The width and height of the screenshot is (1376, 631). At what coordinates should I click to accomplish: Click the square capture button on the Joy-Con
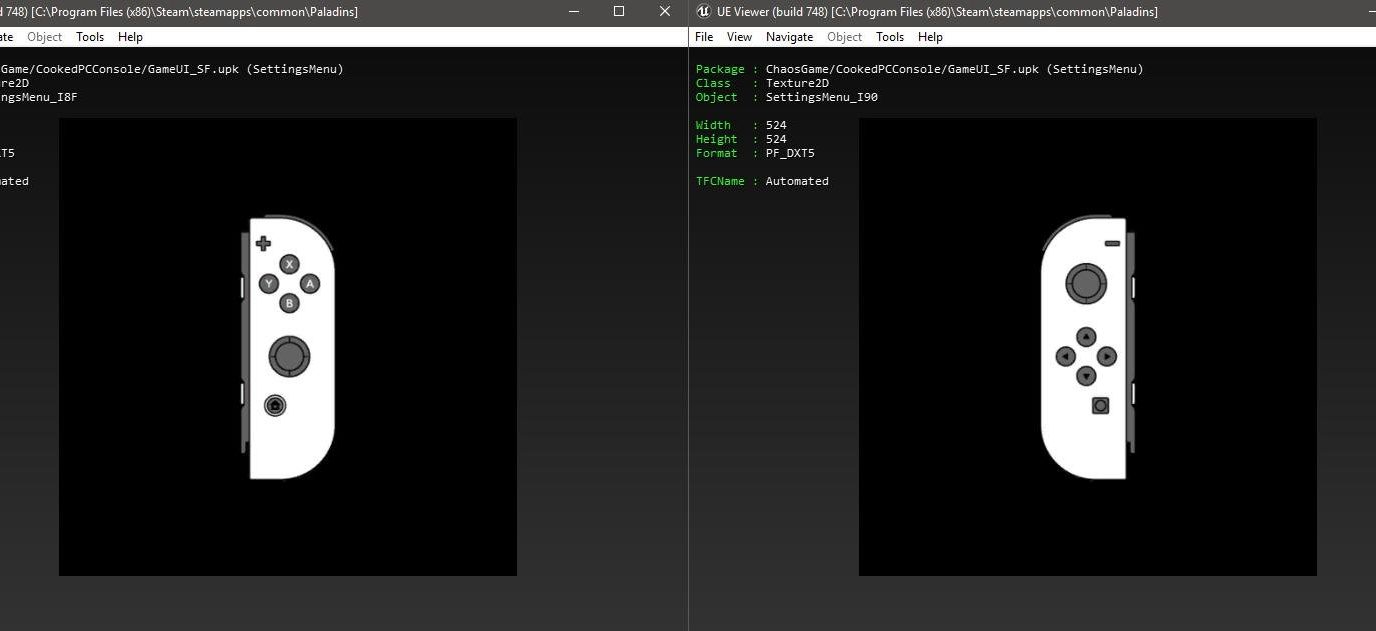click(x=1100, y=405)
